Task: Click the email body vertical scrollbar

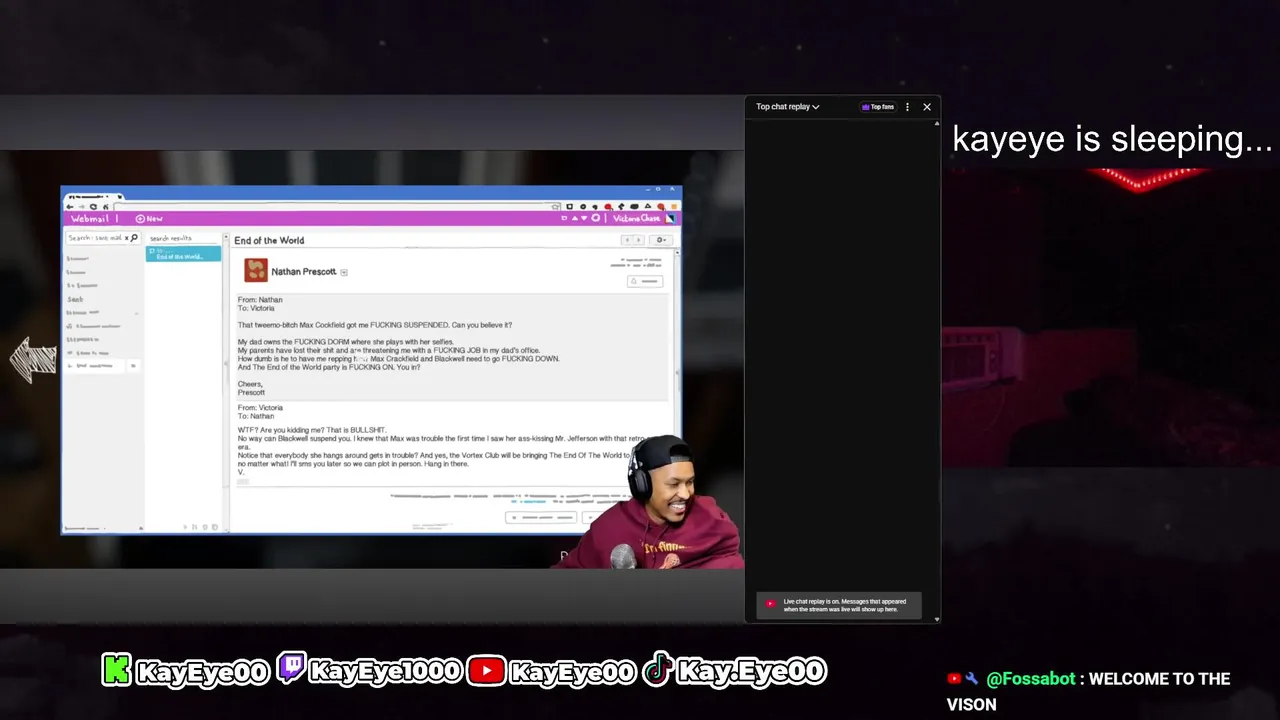Action: click(677, 372)
